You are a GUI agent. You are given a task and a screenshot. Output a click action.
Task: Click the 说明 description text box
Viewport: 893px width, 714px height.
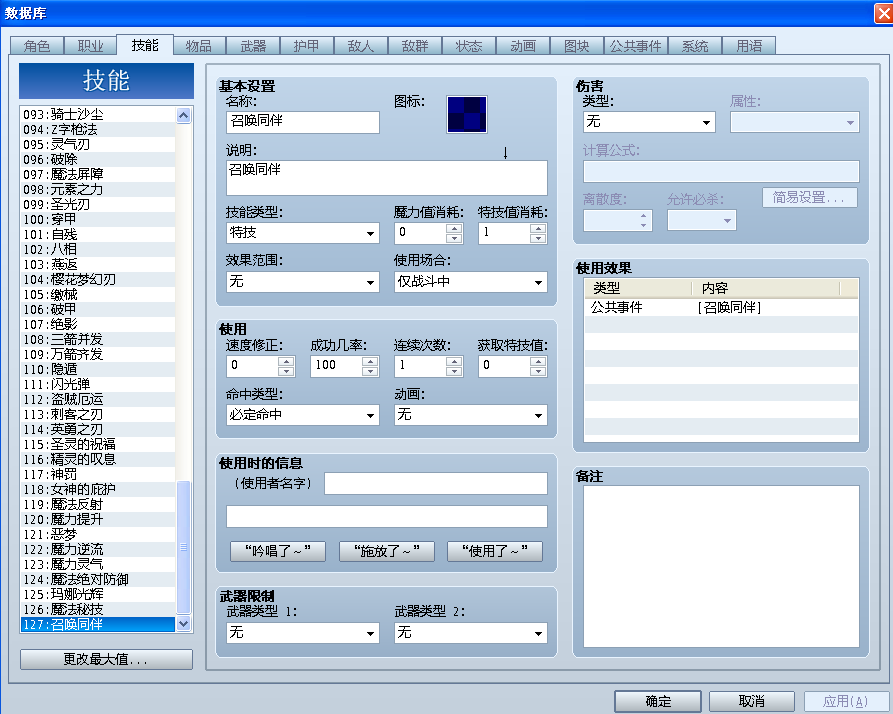click(x=387, y=178)
